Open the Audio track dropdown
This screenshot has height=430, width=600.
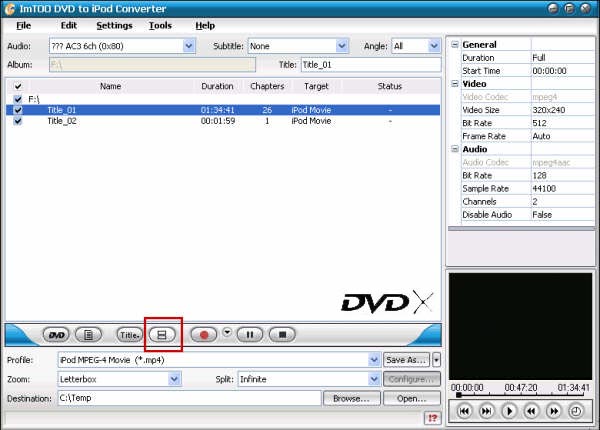189,46
